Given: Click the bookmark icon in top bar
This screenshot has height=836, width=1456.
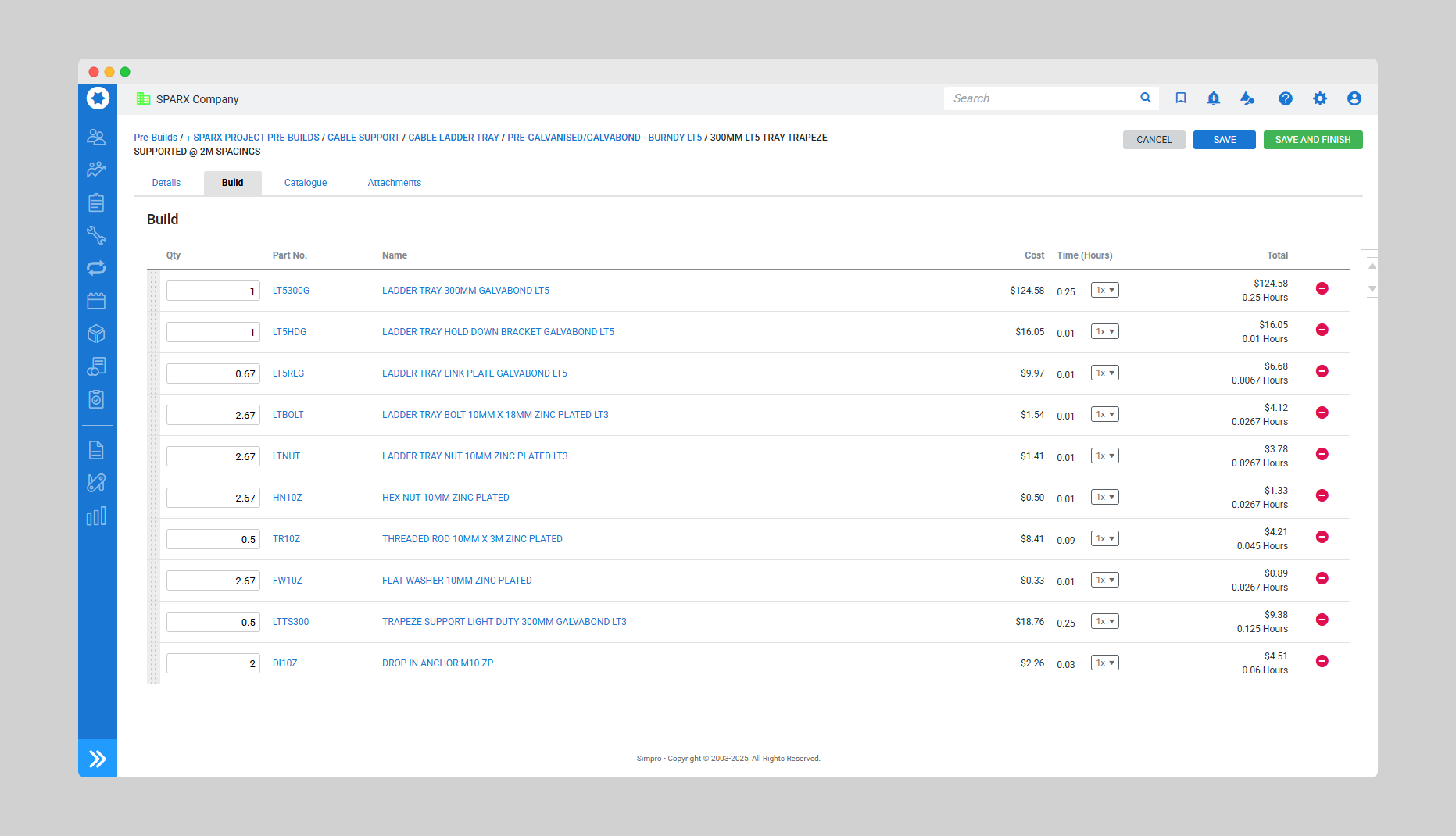Looking at the screenshot, I should (1180, 98).
